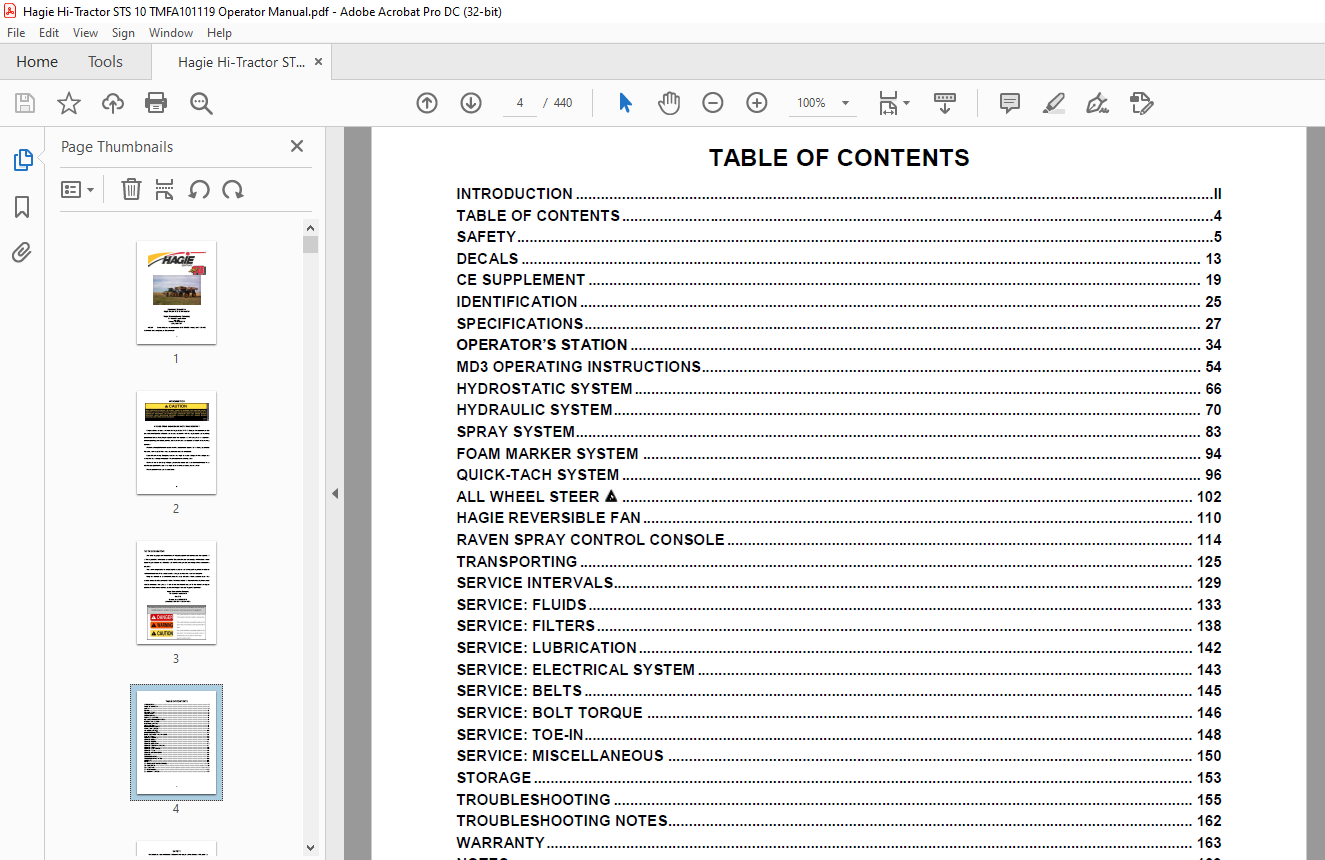Click the TROUBLESHOOTING NOTES contents entry
The height and width of the screenshot is (860, 1325).
(839, 821)
